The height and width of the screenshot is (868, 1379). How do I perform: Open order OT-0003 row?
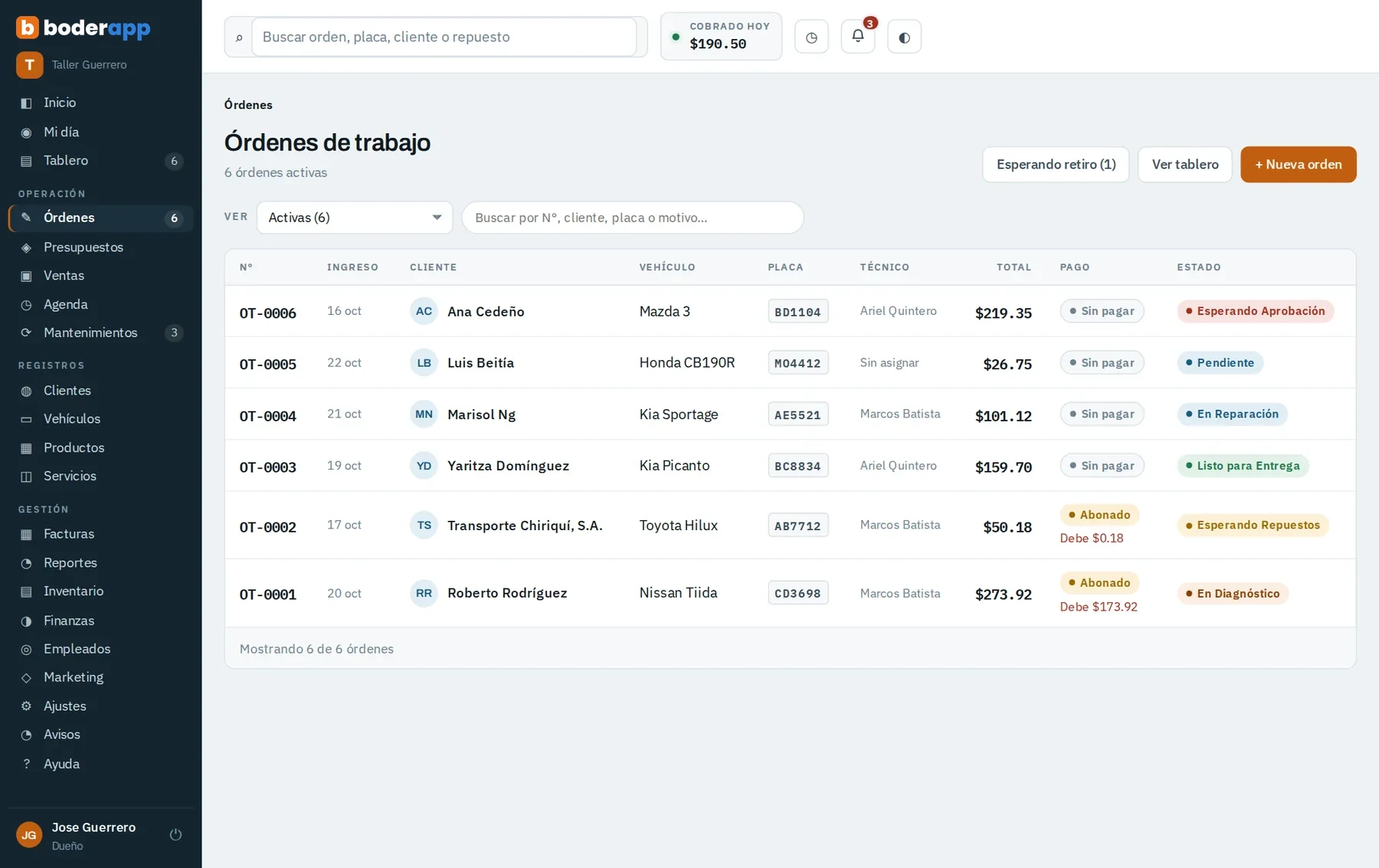(x=790, y=466)
